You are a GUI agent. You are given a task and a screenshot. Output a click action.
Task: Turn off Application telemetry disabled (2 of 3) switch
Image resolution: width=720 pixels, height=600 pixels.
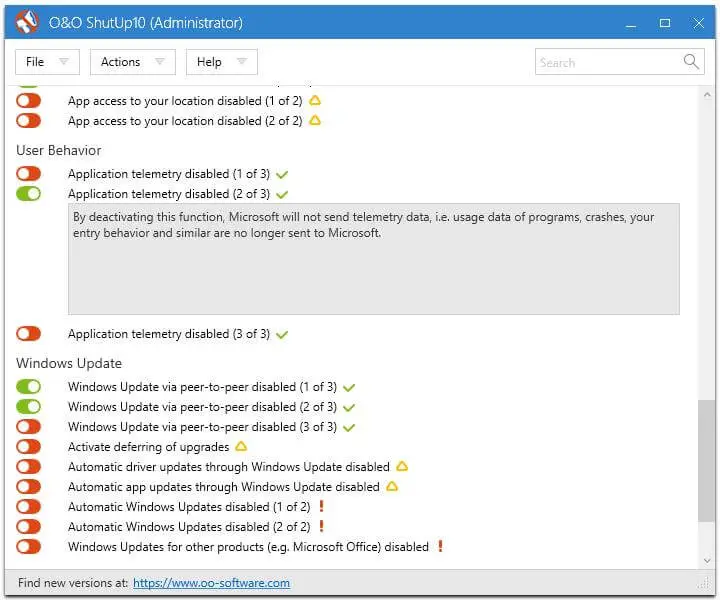pos(28,193)
